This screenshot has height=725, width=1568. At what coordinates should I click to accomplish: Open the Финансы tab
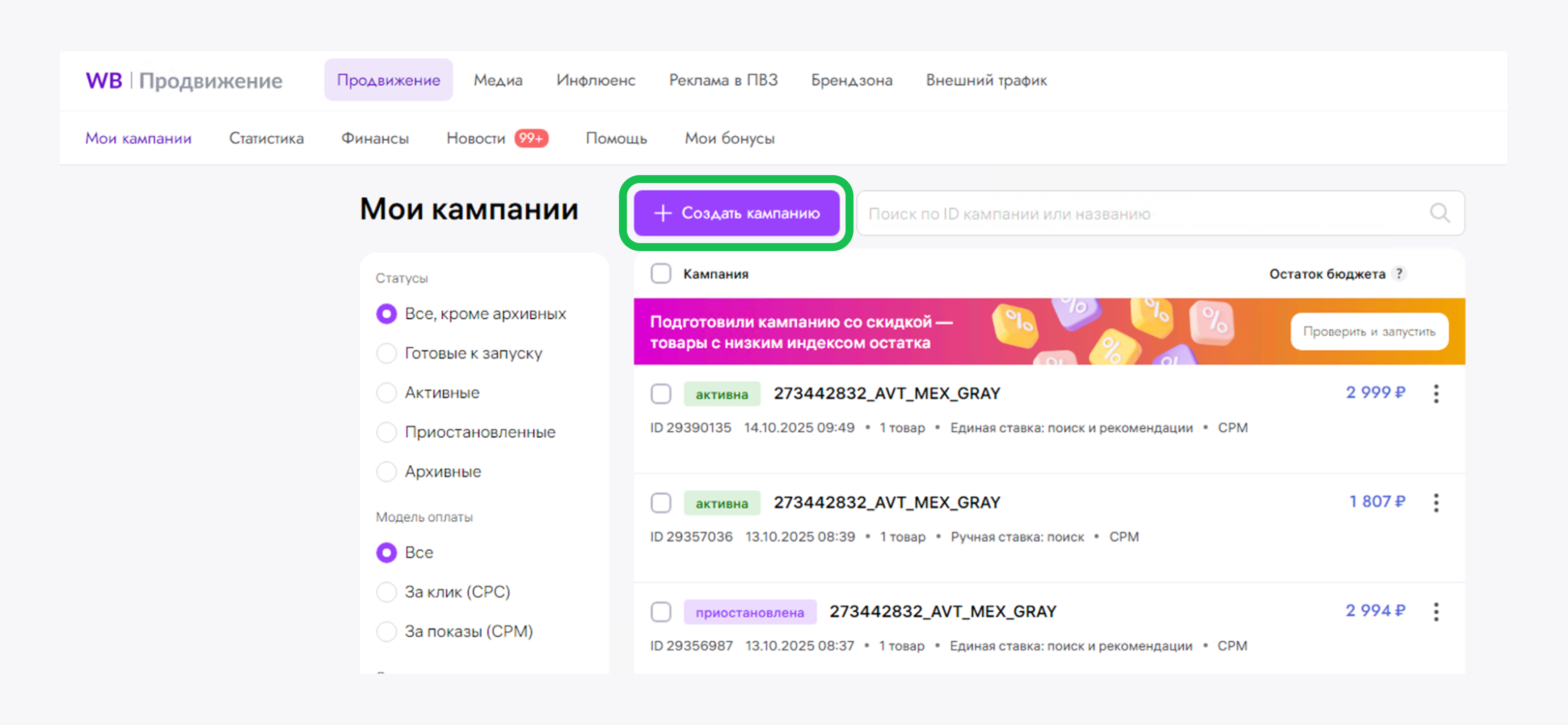(375, 139)
